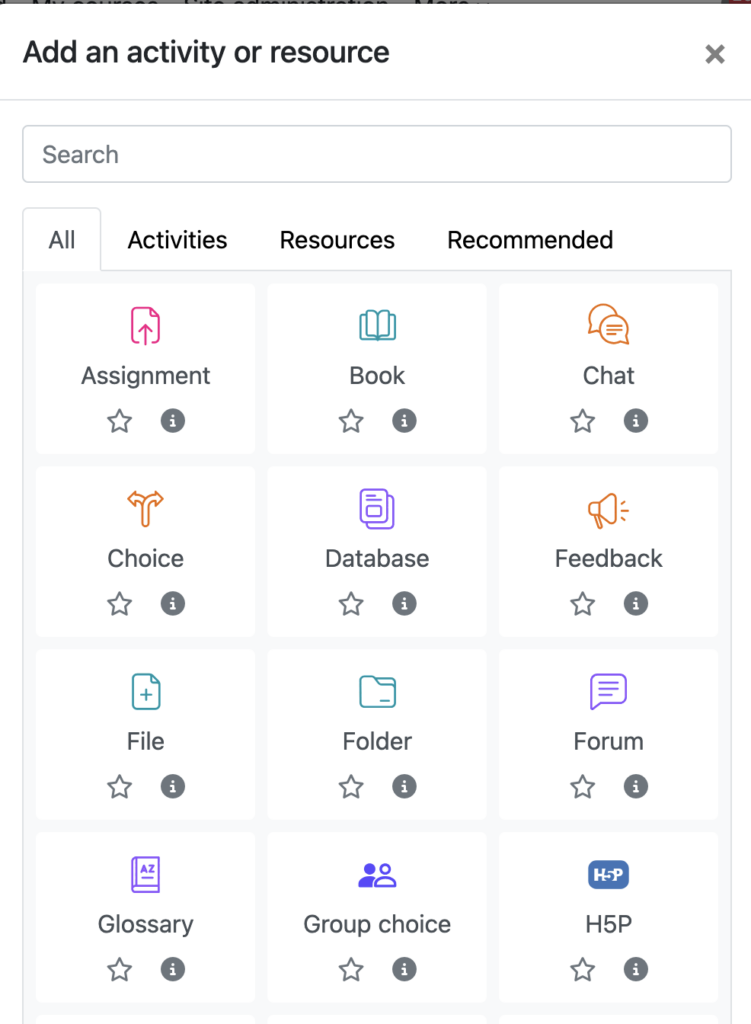Choose the Book resource icon
The height and width of the screenshot is (1024, 751).
[x=377, y=326]
